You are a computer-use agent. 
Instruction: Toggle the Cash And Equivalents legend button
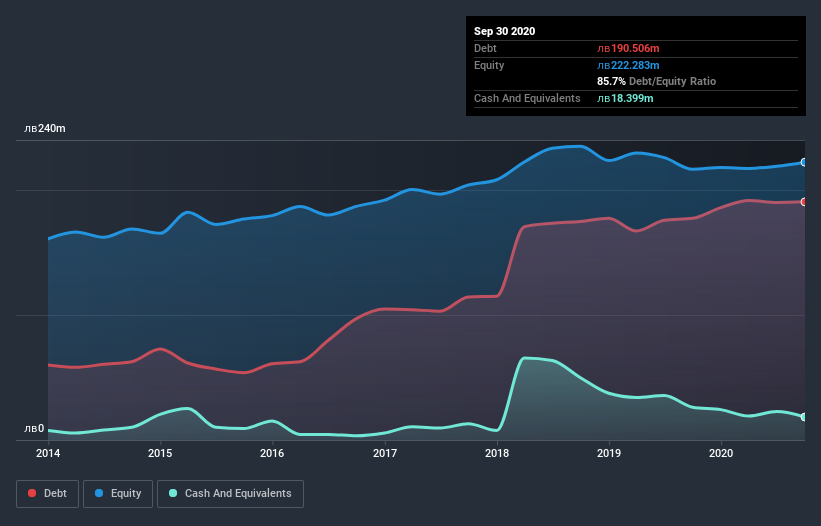[x=230, y=494]
